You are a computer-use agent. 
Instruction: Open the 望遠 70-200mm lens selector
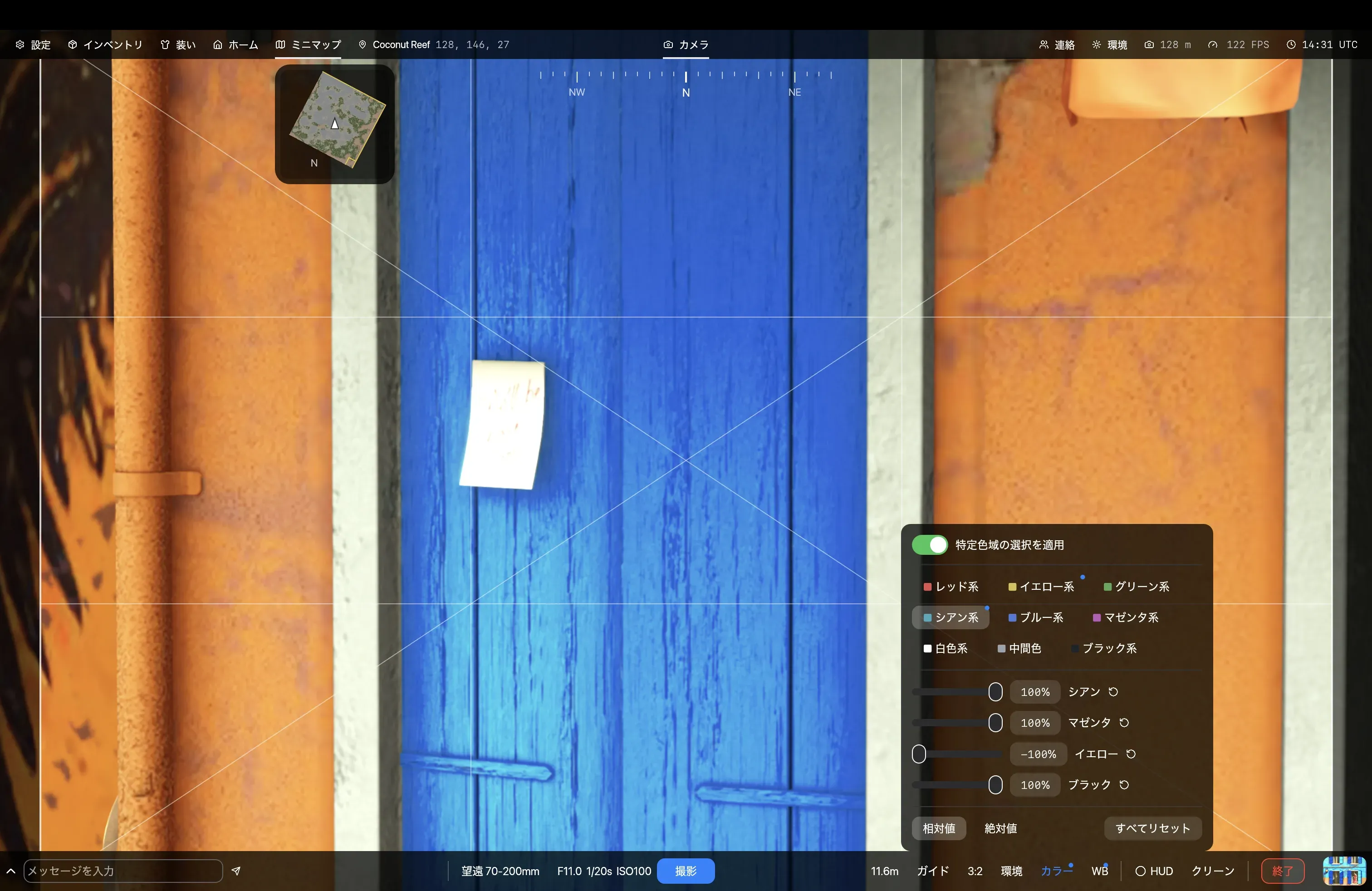[500, 871]
